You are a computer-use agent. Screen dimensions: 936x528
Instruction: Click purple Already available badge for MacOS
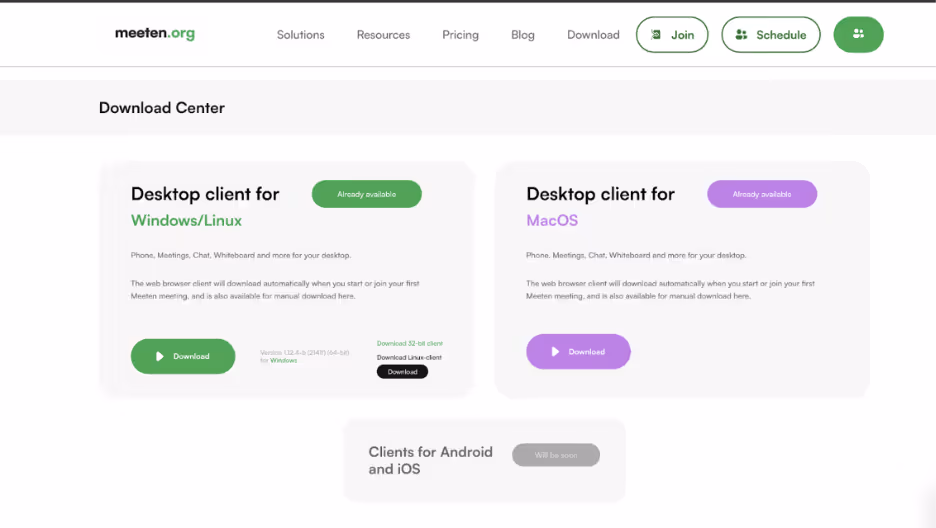click(762, 194)
